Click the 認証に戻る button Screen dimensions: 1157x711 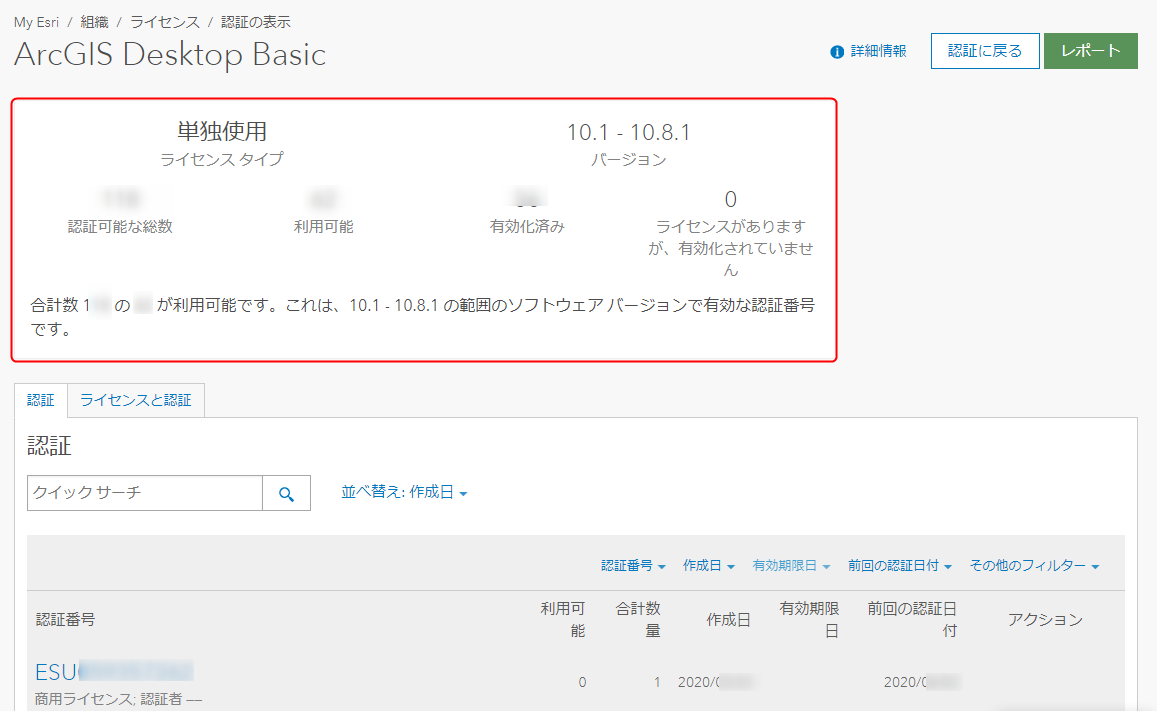pyautogui.click(x=985, y=51)
